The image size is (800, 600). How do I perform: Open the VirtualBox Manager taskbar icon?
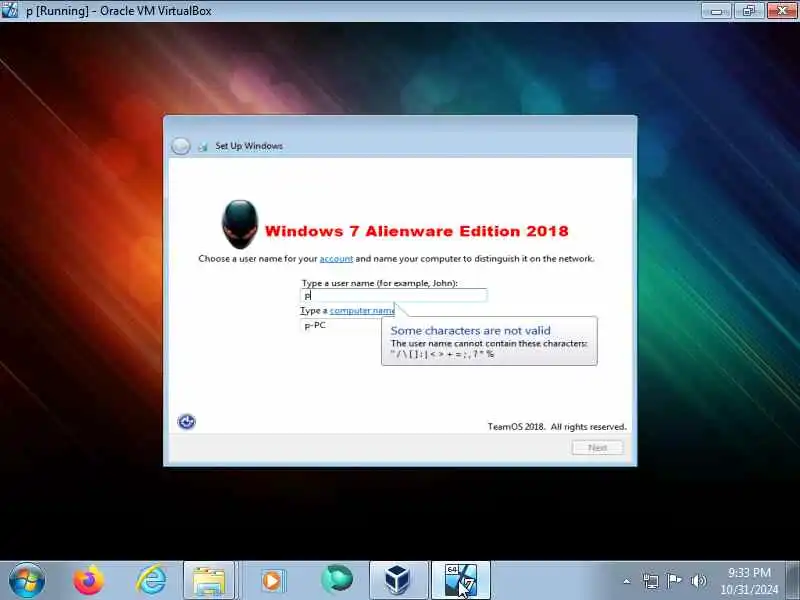coord(397,581)
